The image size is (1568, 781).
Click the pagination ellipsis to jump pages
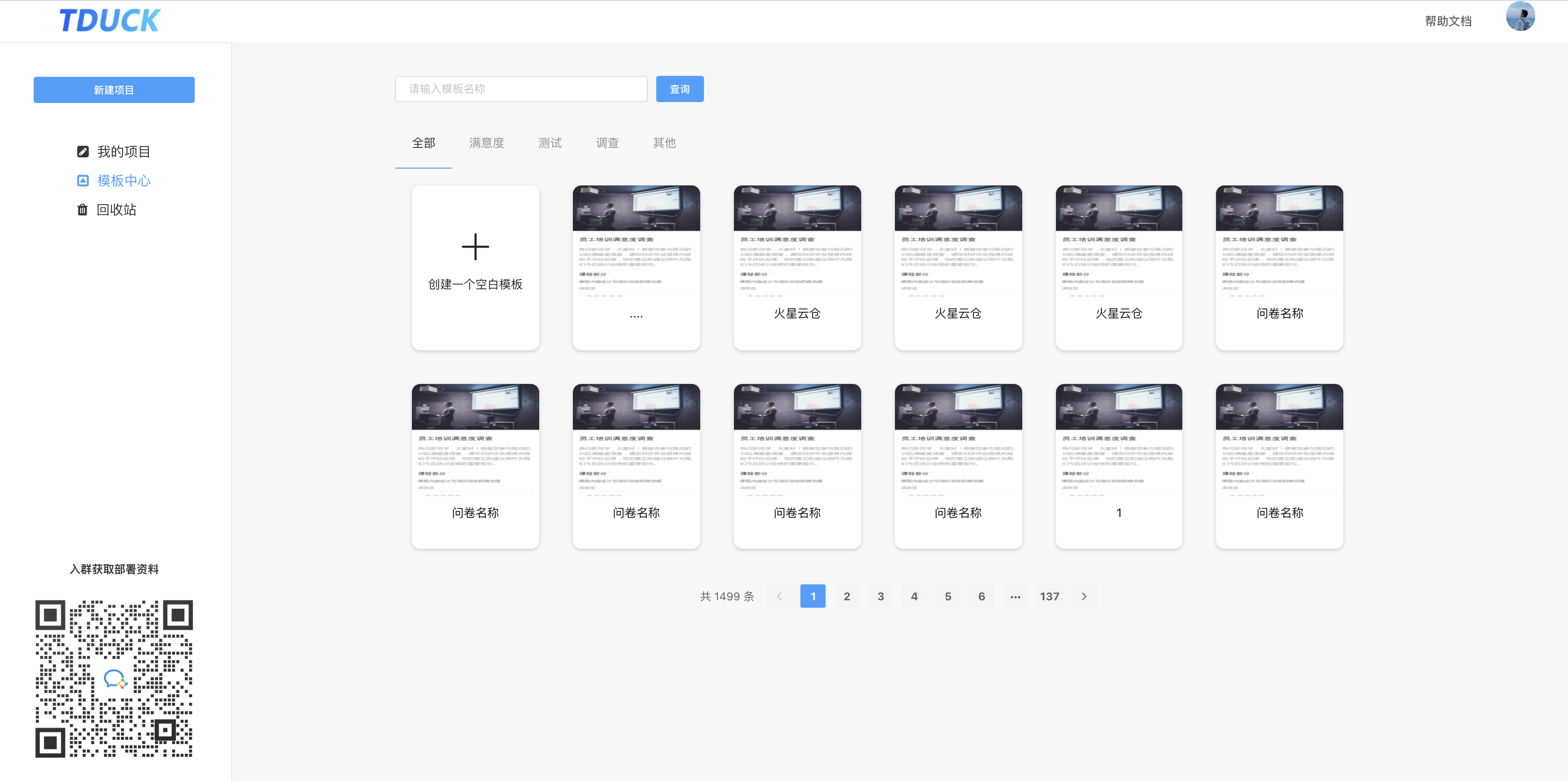click(x=1015, y=597)
